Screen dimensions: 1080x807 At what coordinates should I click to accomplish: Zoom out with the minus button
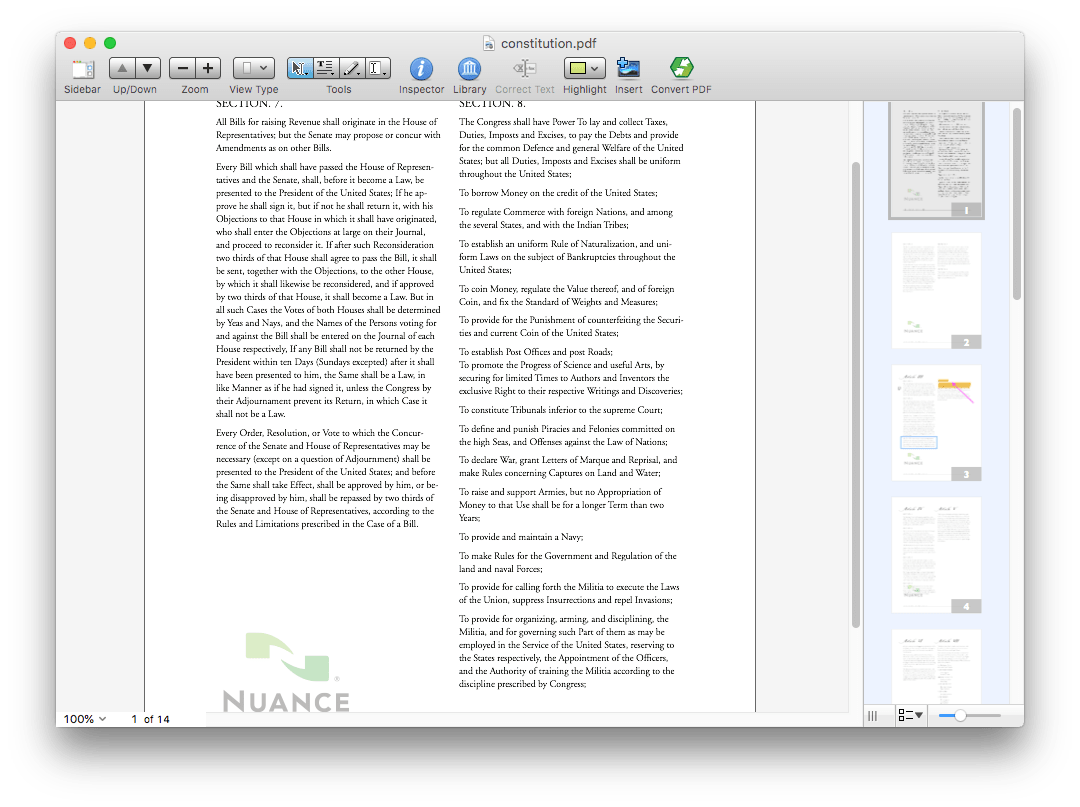[183, 68]
